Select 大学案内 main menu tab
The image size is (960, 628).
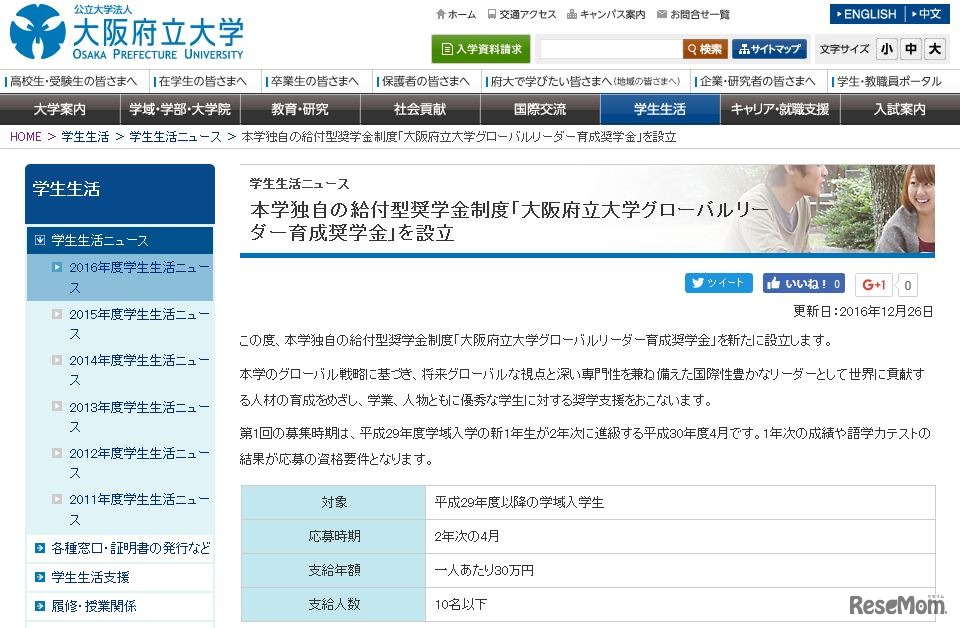click(59, 109)
